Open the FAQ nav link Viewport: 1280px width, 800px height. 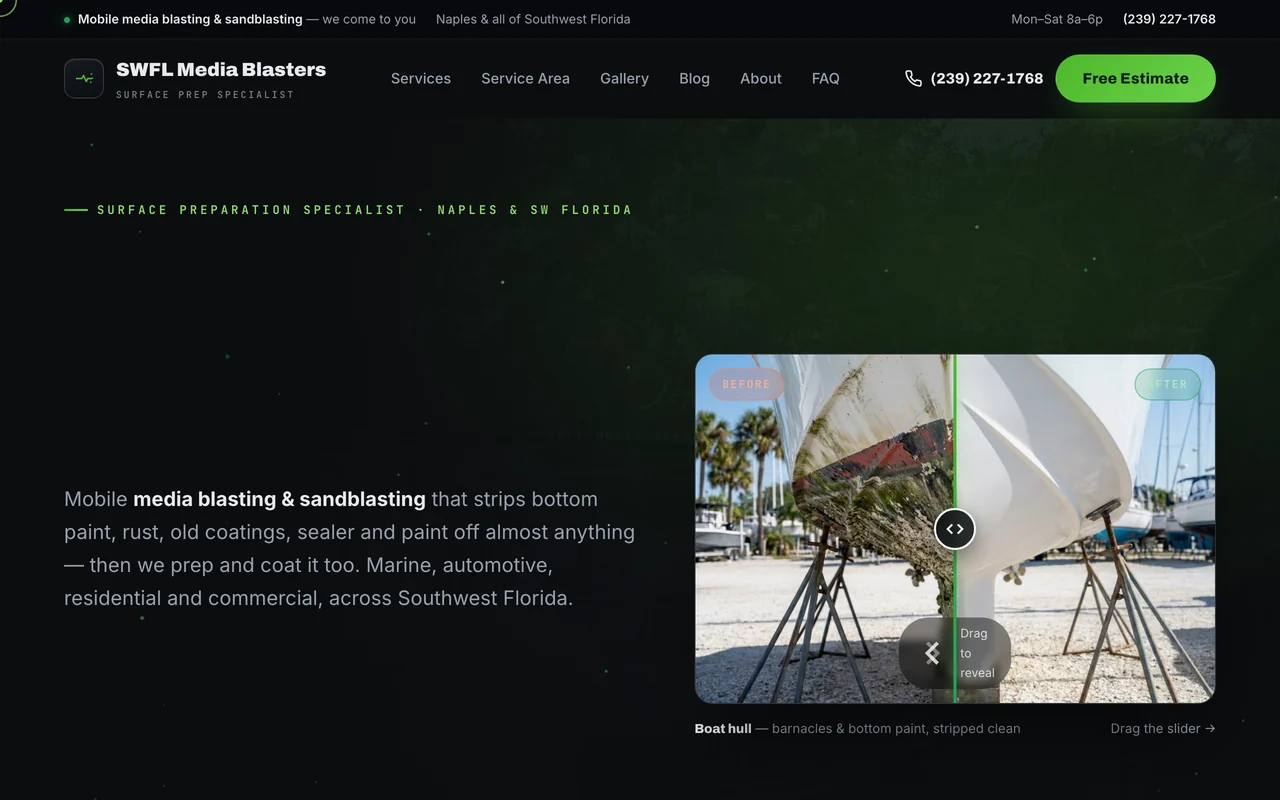tap(826, 78)
